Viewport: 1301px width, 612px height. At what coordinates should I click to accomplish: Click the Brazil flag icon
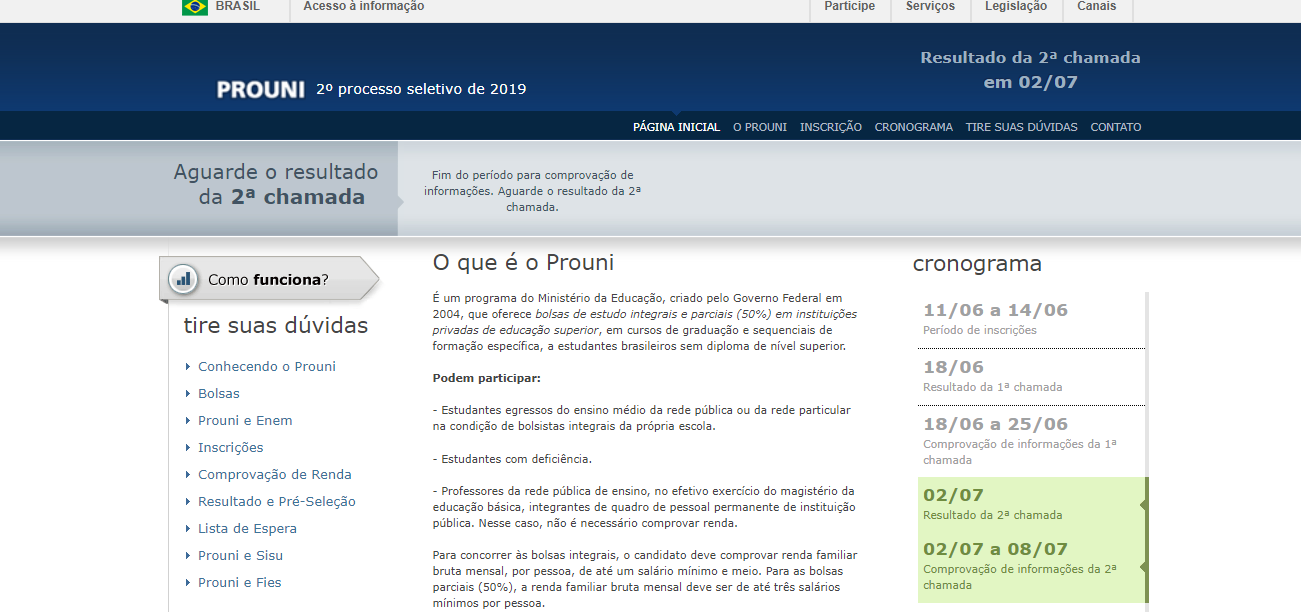click(194, 6)
